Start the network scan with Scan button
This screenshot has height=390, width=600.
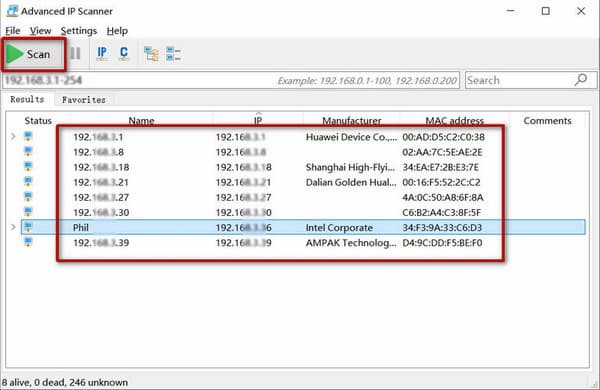click(34, 54)
